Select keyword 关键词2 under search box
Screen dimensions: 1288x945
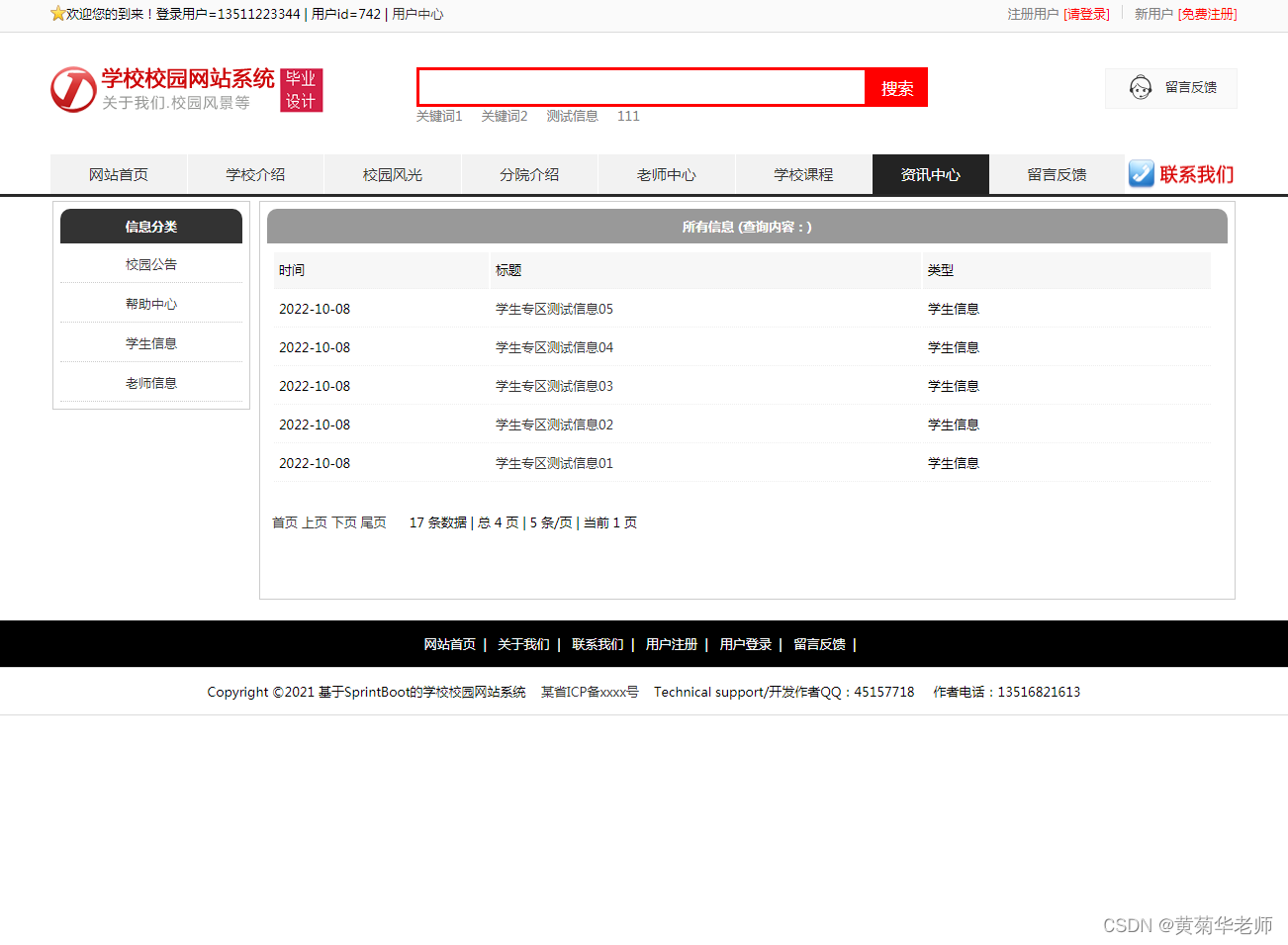[x=505, y=116]
